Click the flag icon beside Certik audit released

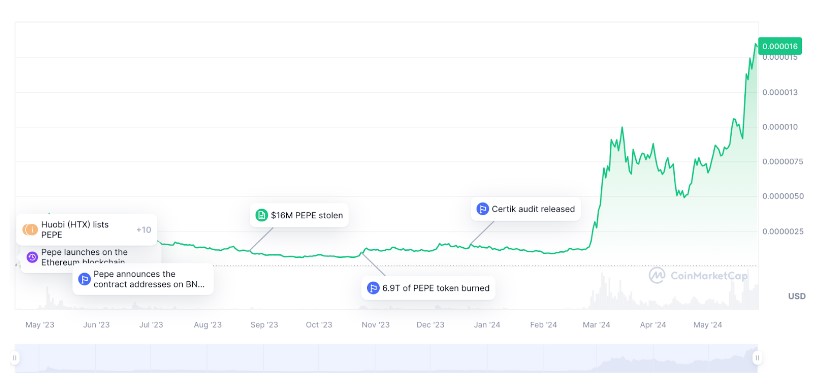click(x=482, y=209)
